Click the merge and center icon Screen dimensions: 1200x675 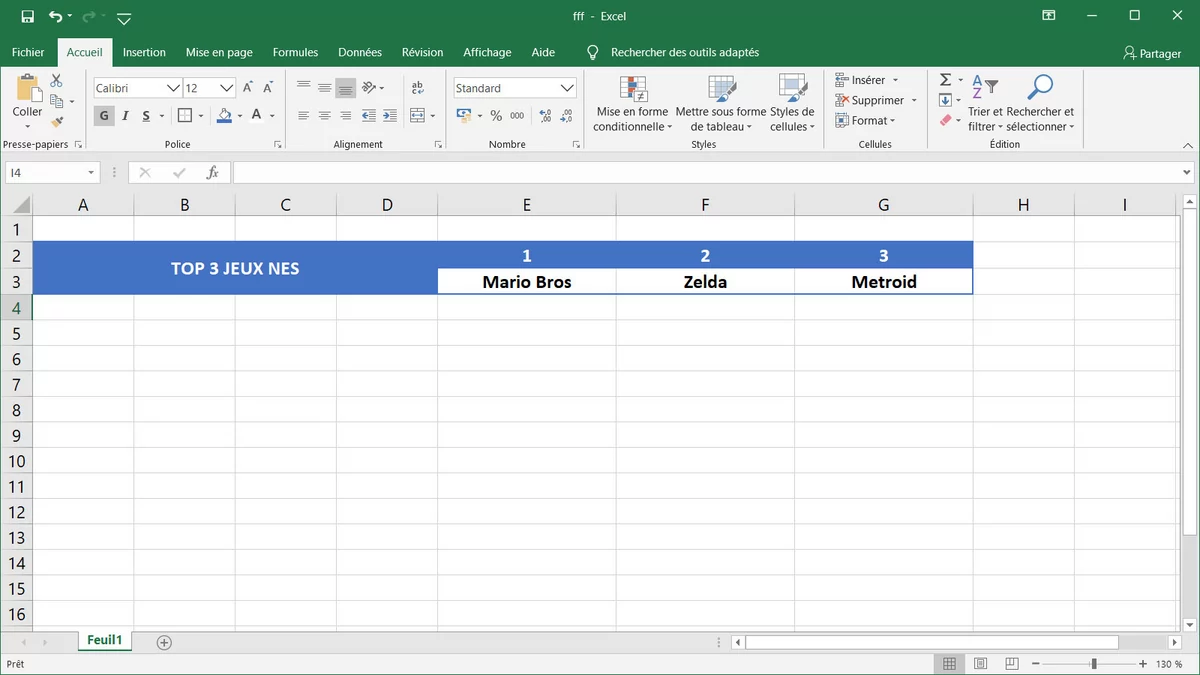tap(417, 116)
